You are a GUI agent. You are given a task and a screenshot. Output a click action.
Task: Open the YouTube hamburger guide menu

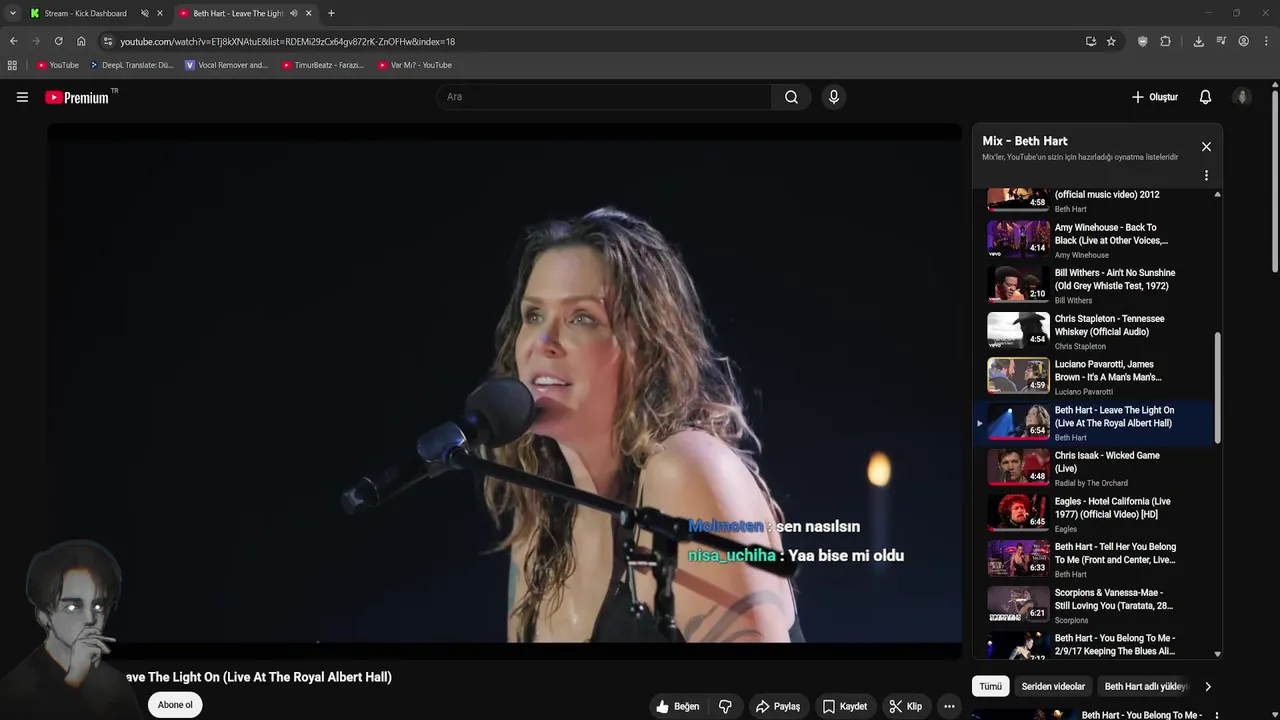22,97
